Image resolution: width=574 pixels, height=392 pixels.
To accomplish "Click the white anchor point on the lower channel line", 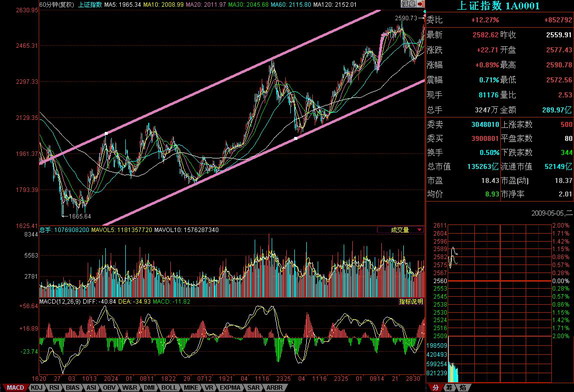I will pos(296,138).
